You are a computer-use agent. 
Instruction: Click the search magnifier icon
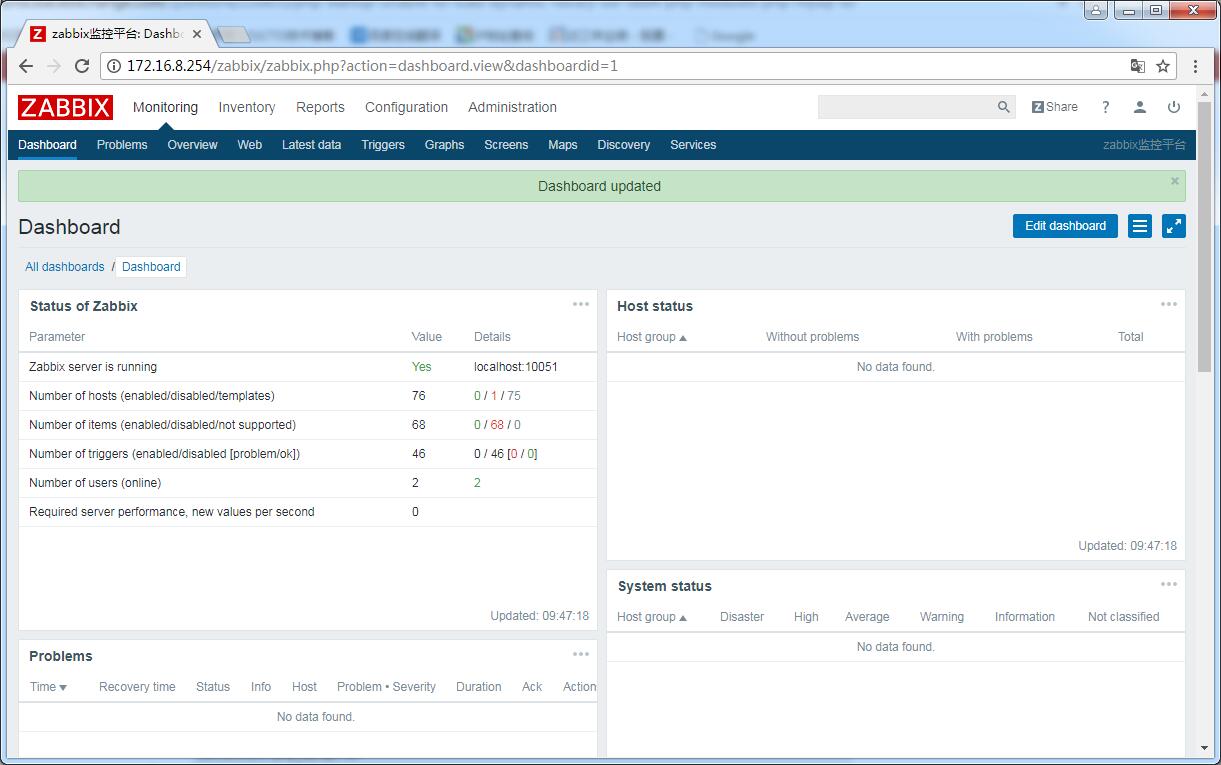click(1003, 107)
